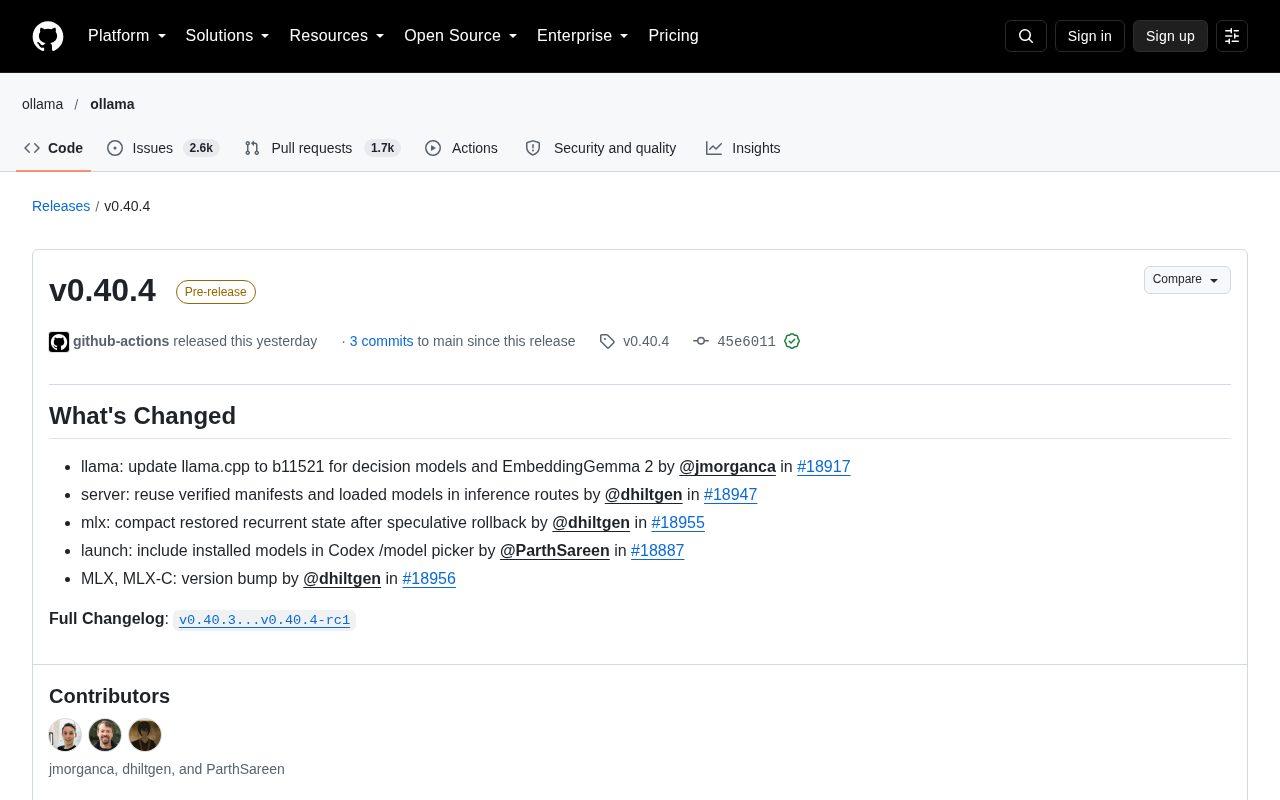Open the 3 commits link
Viewport: 1280px width, 800px height.
pos(381,341)
